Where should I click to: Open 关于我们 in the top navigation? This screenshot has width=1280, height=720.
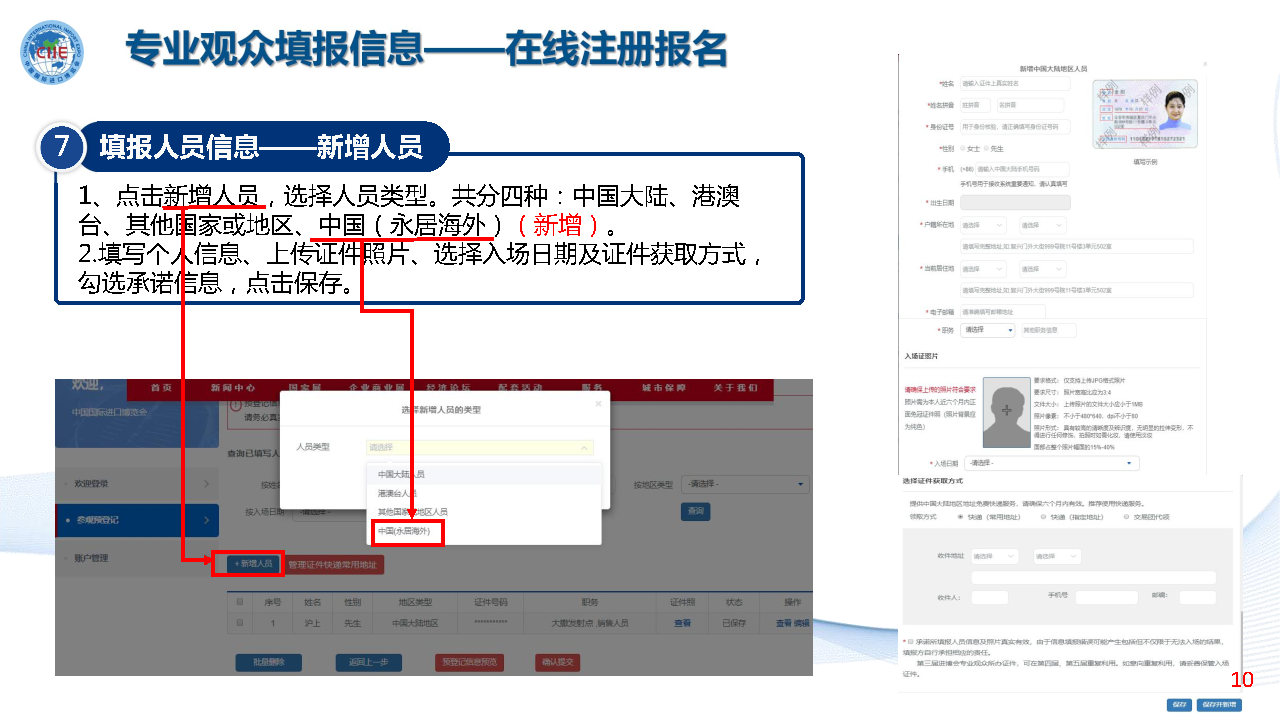click(736, 388)
